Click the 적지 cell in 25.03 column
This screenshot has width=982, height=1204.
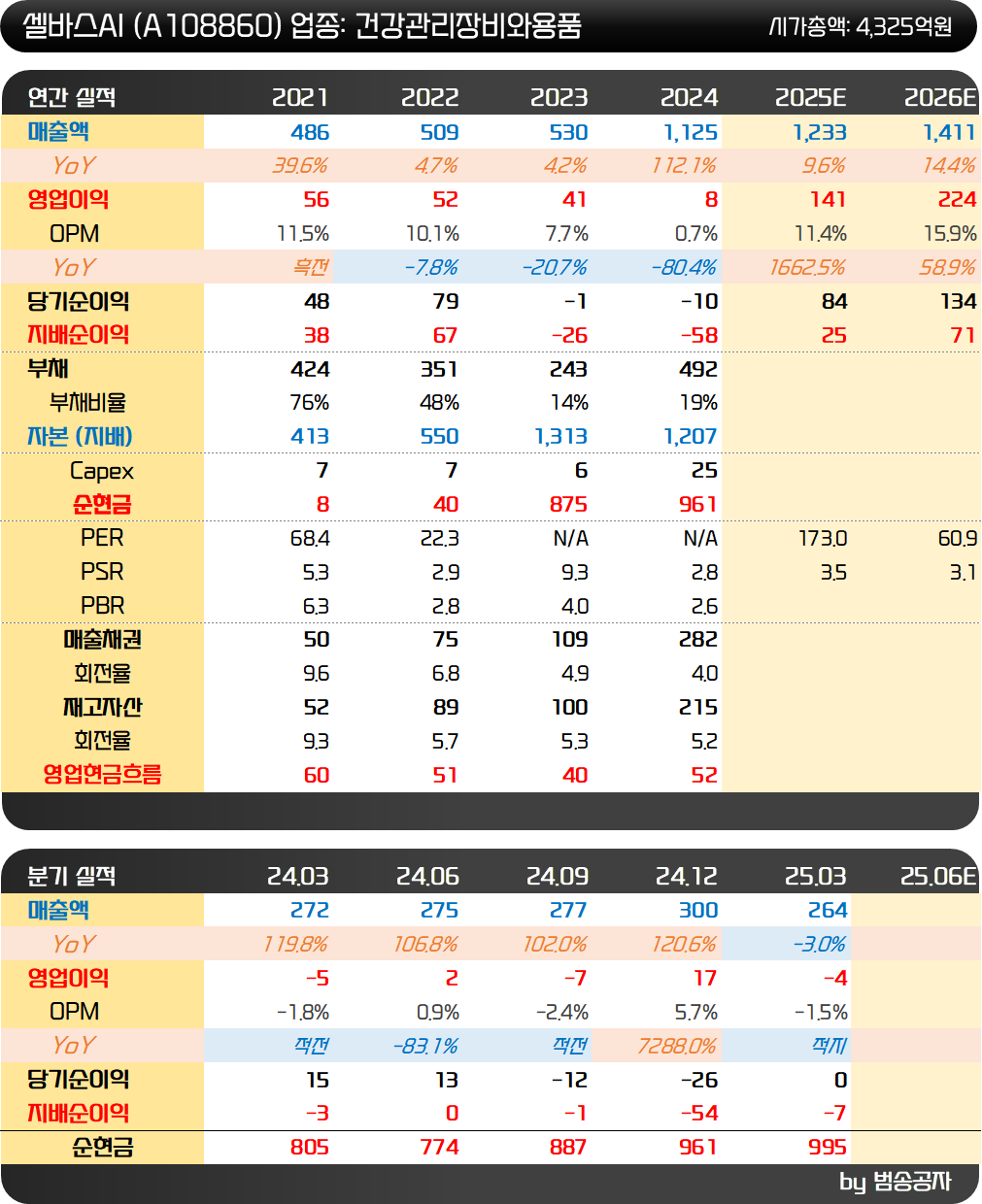click(x=829, y=1046)
